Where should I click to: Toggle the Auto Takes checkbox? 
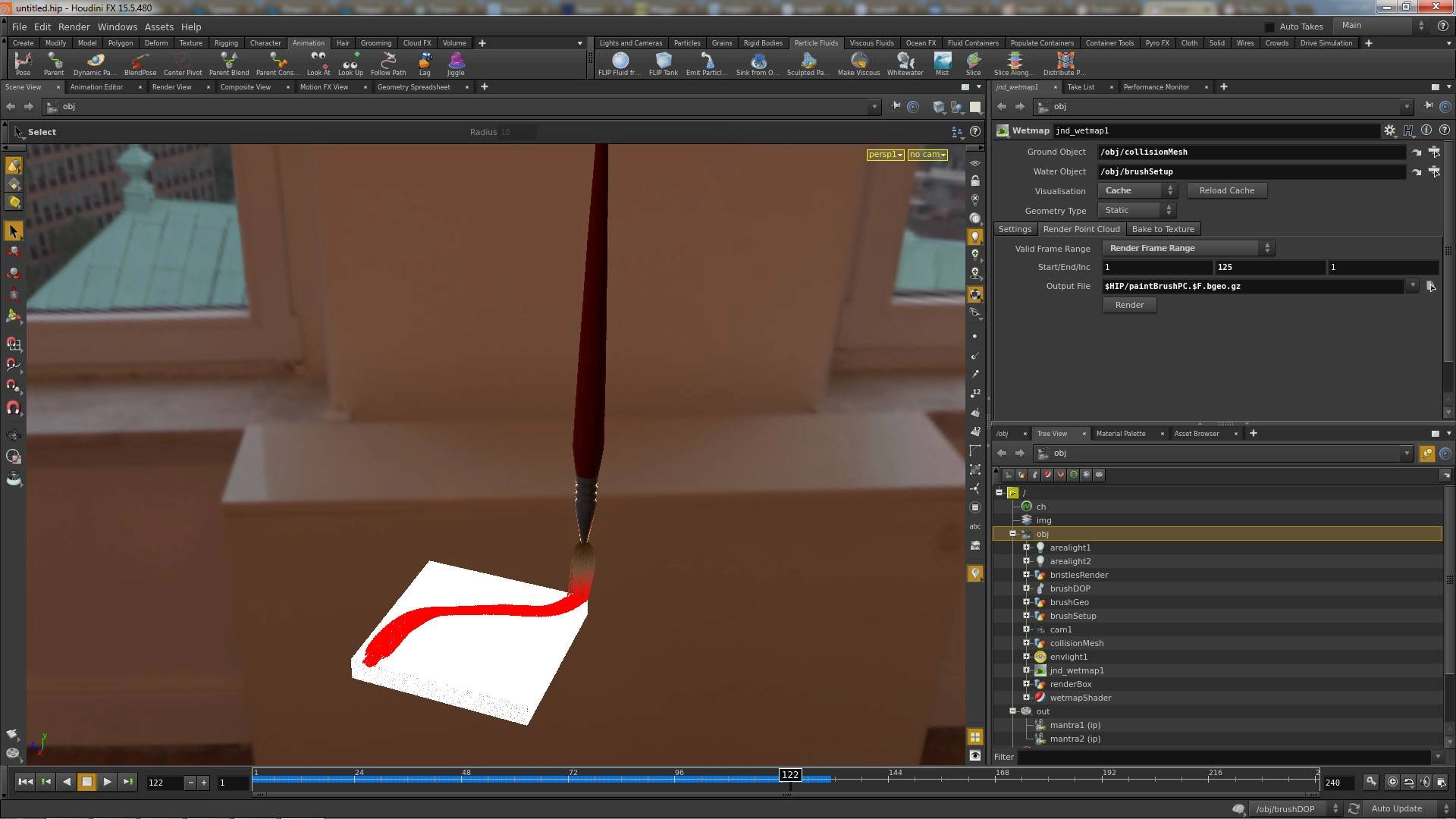tap(1269, 27)
